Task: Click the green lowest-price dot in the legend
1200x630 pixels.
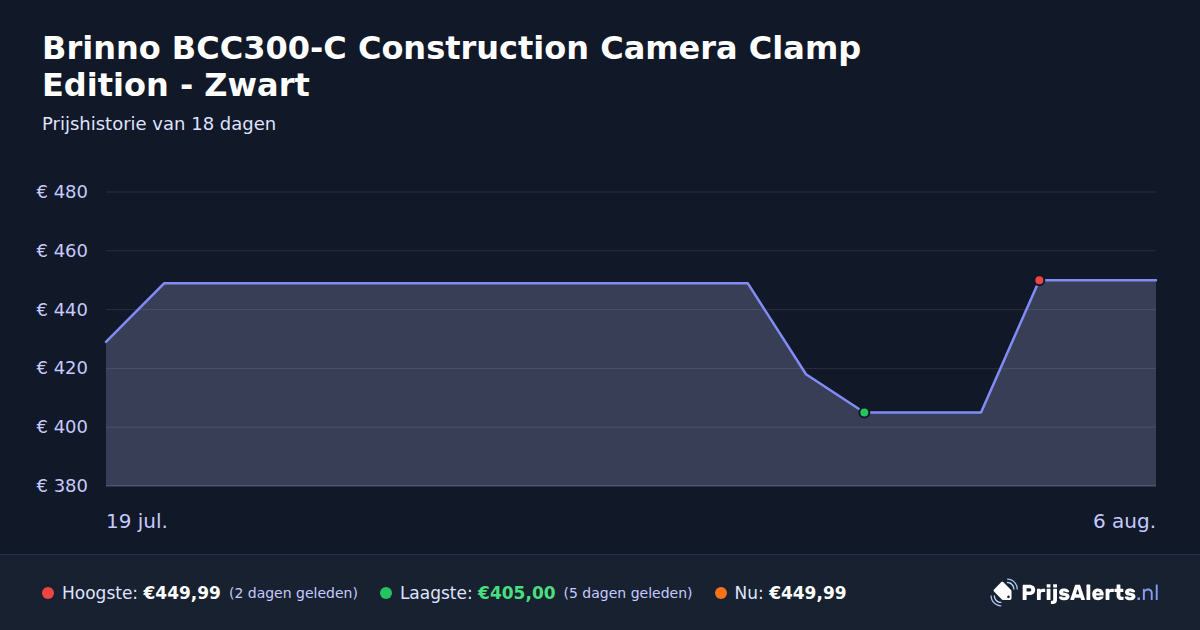Action: pyautogui.click(x=386, y=593)
